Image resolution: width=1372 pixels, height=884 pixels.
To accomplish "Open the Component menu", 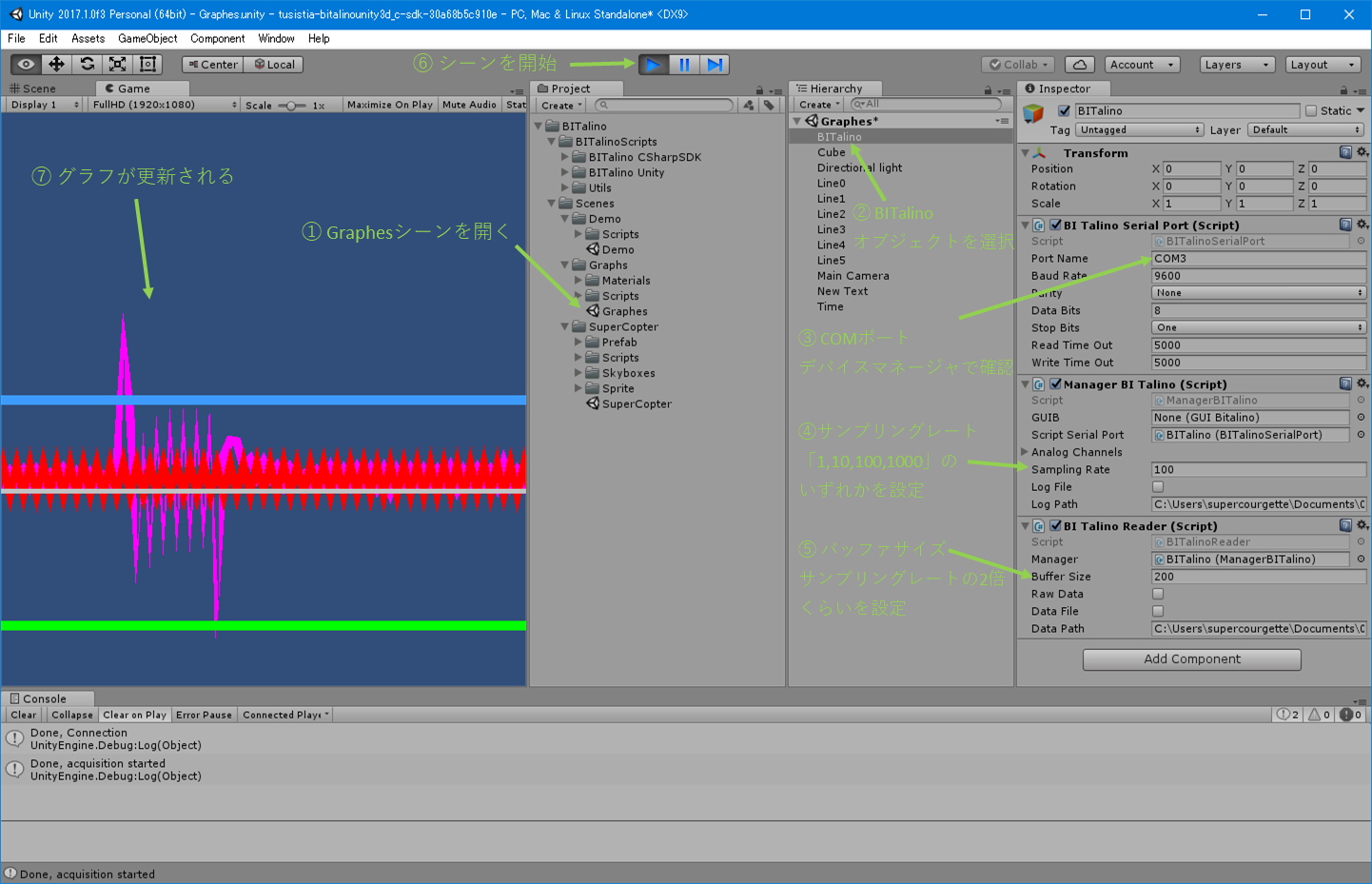I will click(218, 39).
